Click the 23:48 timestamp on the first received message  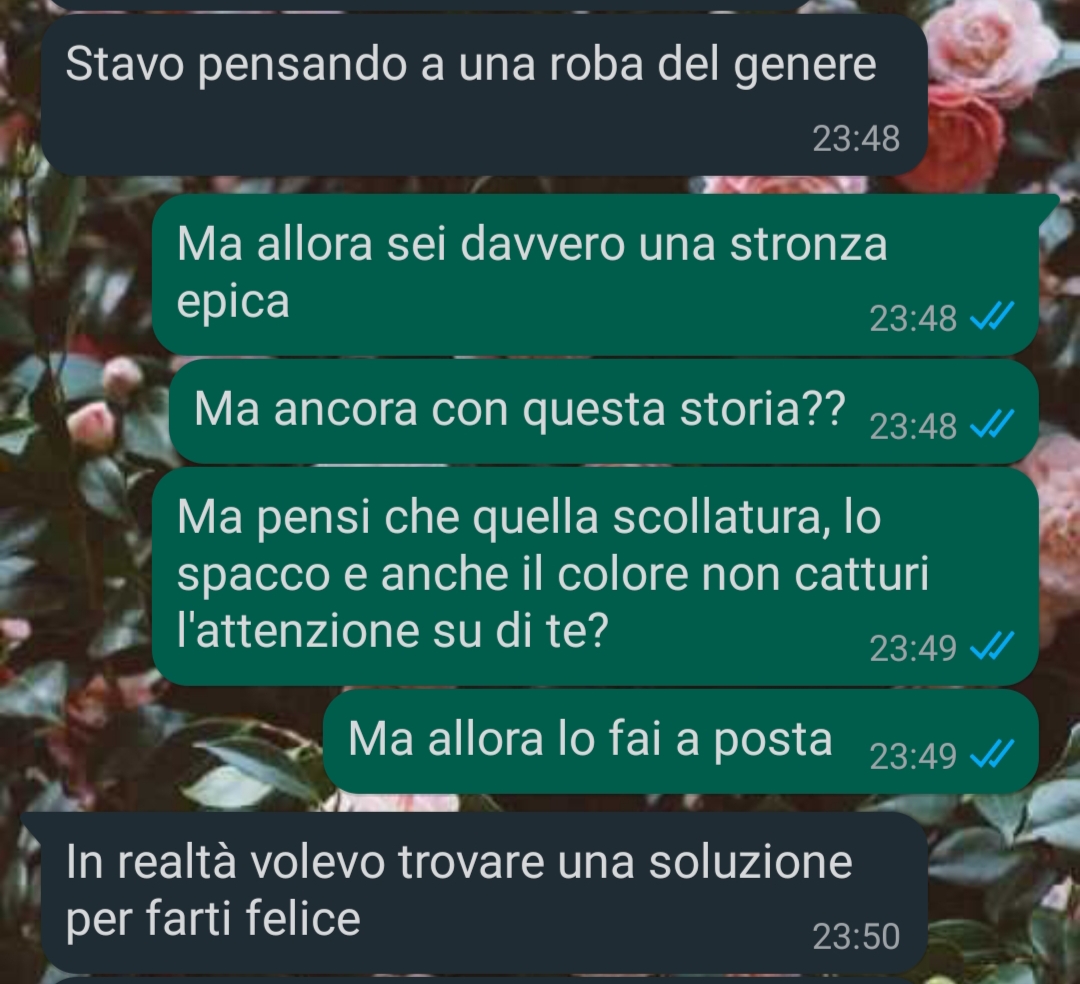tap(856, 138)
